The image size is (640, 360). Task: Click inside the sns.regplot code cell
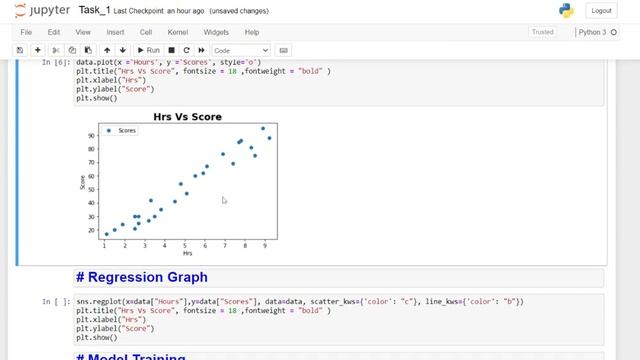click(x=339, y=320)
